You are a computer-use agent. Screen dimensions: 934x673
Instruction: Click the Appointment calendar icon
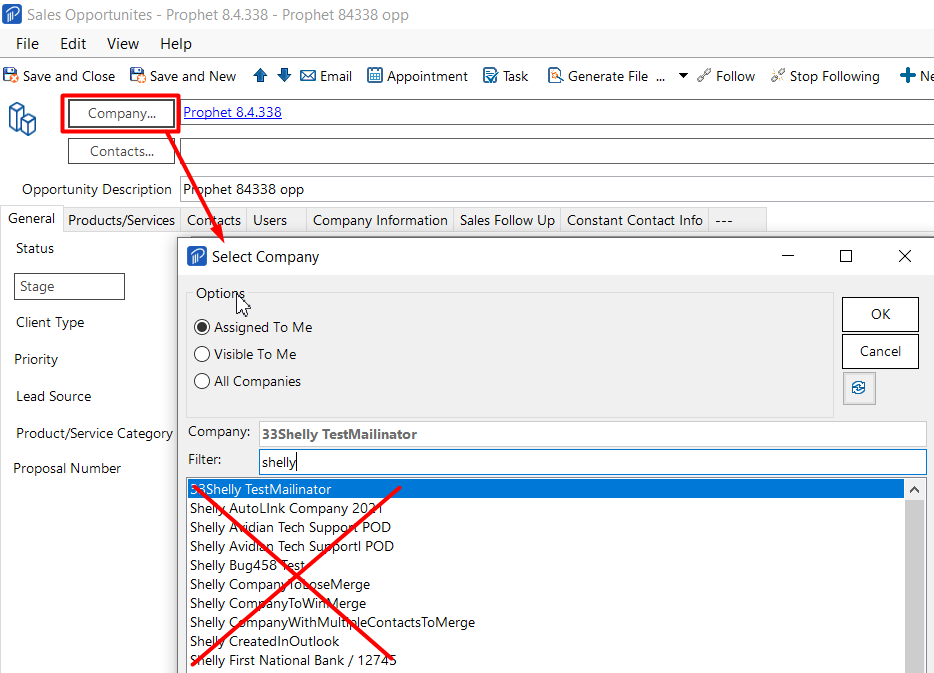(375, 76)
